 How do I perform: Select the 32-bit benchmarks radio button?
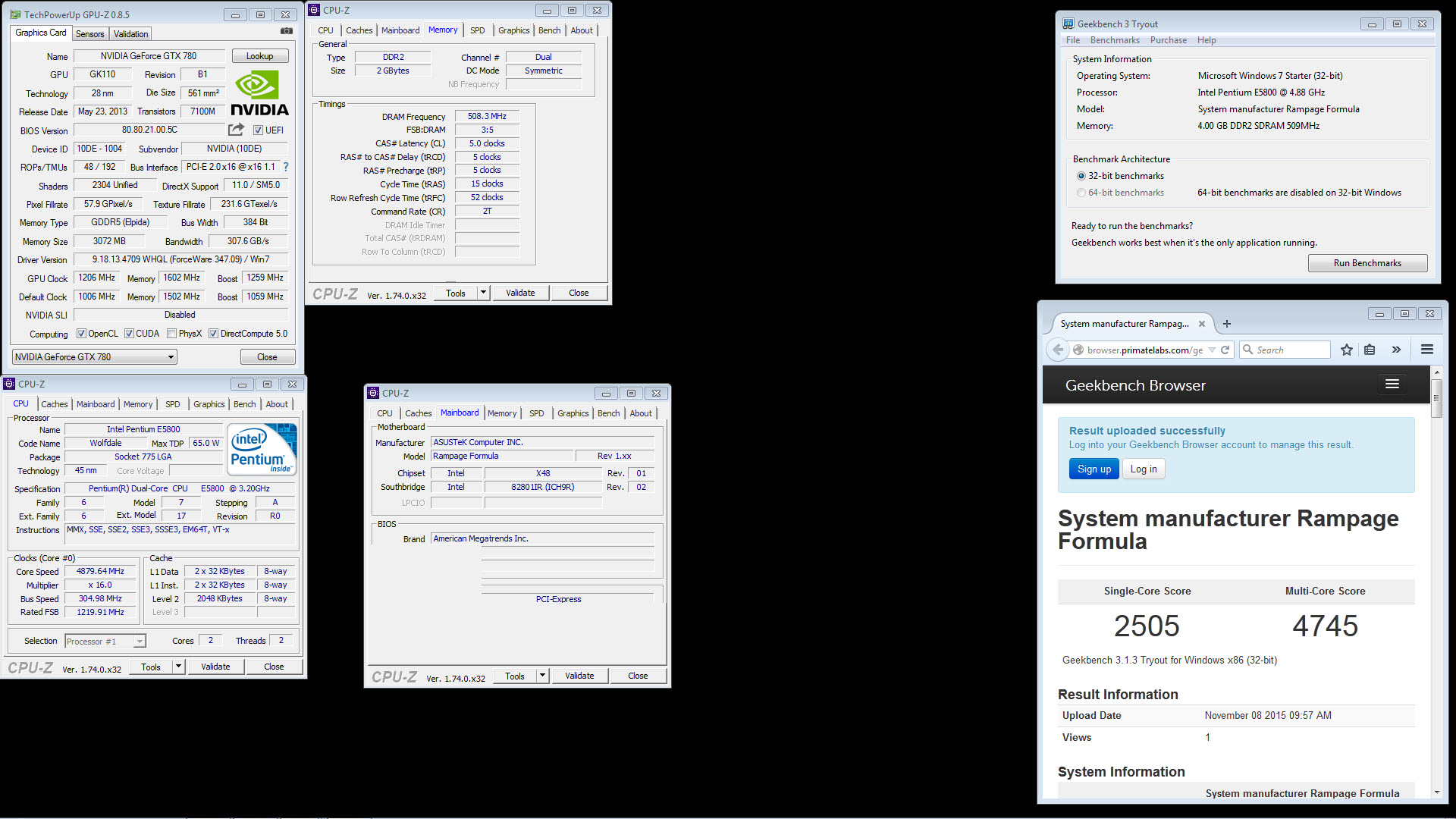click(1081, 176)
